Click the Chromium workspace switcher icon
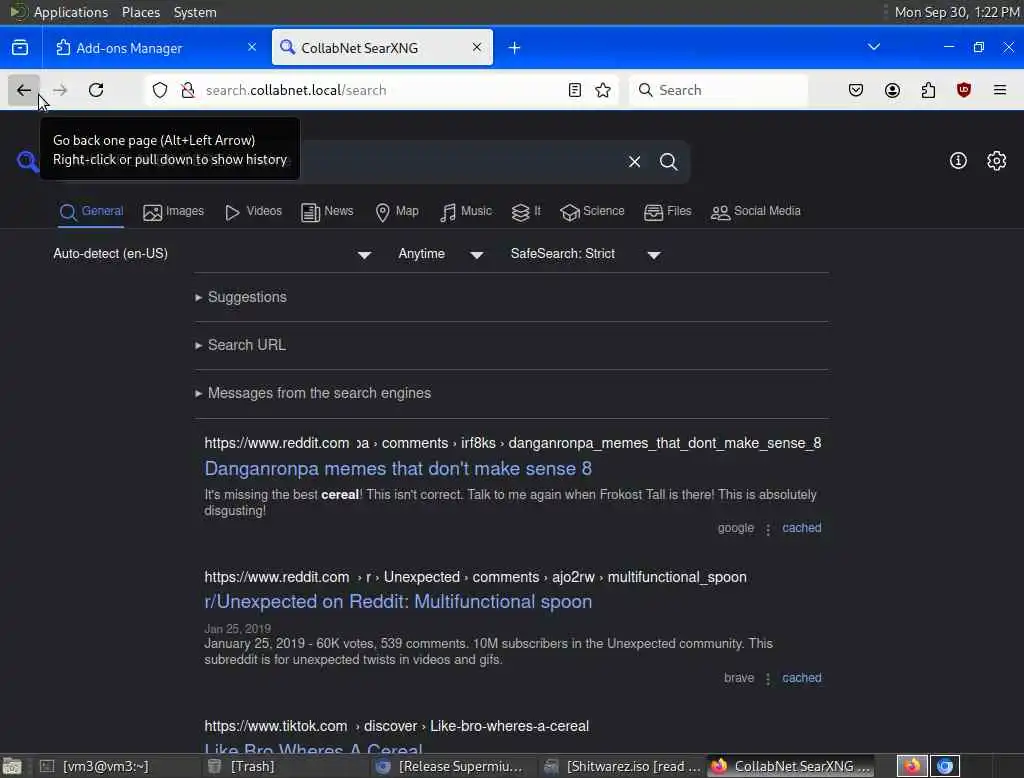1024x778 pixels. (x=945, y=766)
